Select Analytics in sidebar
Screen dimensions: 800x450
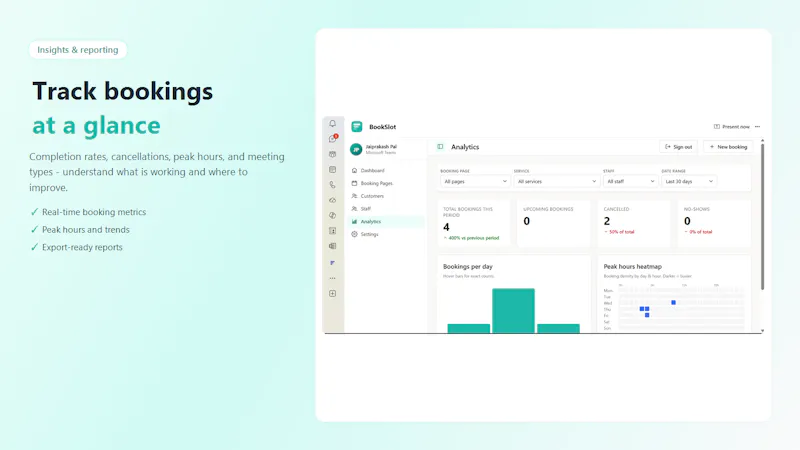tap(386, 221)
